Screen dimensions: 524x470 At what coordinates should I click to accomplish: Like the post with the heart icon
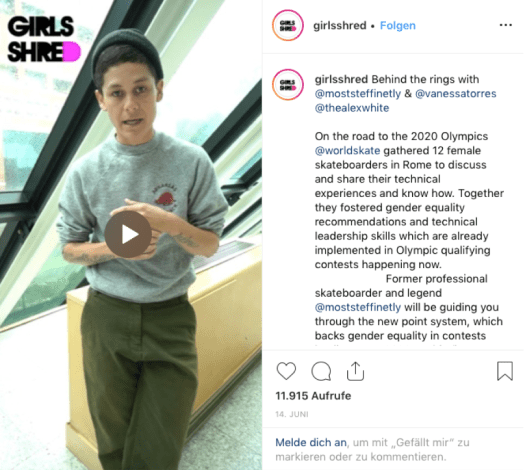click(x=286, y=371)
